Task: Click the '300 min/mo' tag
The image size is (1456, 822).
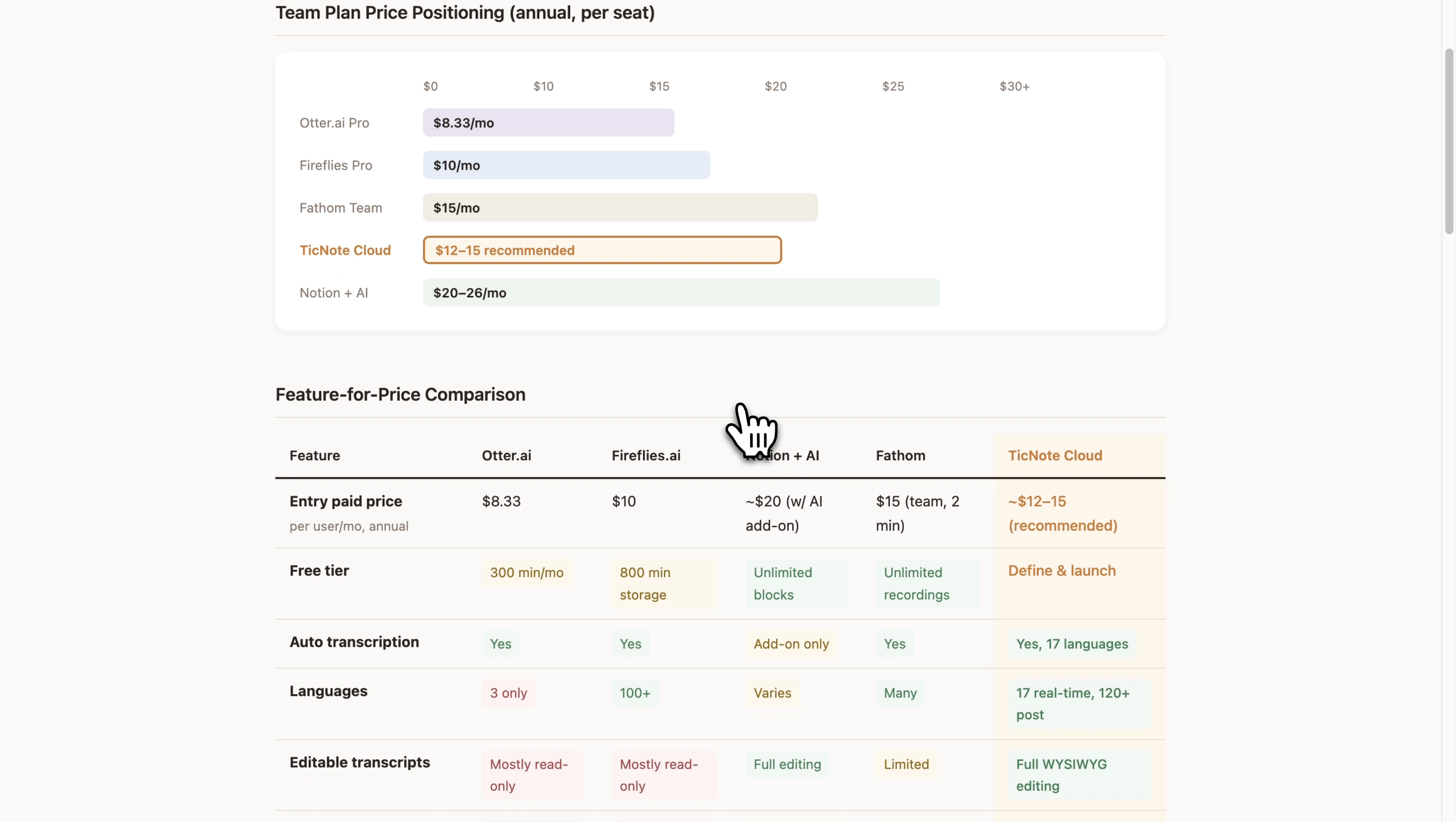Action: point(526,572)
